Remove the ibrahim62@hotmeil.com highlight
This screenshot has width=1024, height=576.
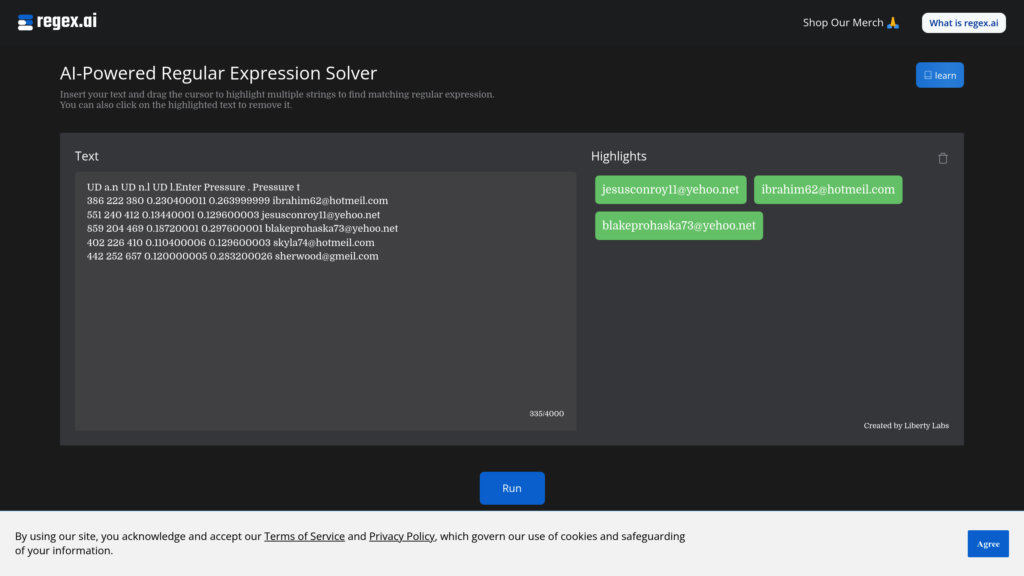(x=828, y=189)
